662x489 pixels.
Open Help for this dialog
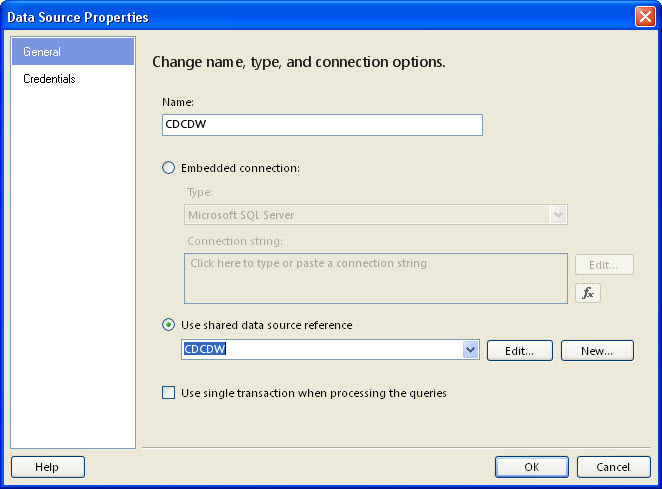[x=47, y=467]
